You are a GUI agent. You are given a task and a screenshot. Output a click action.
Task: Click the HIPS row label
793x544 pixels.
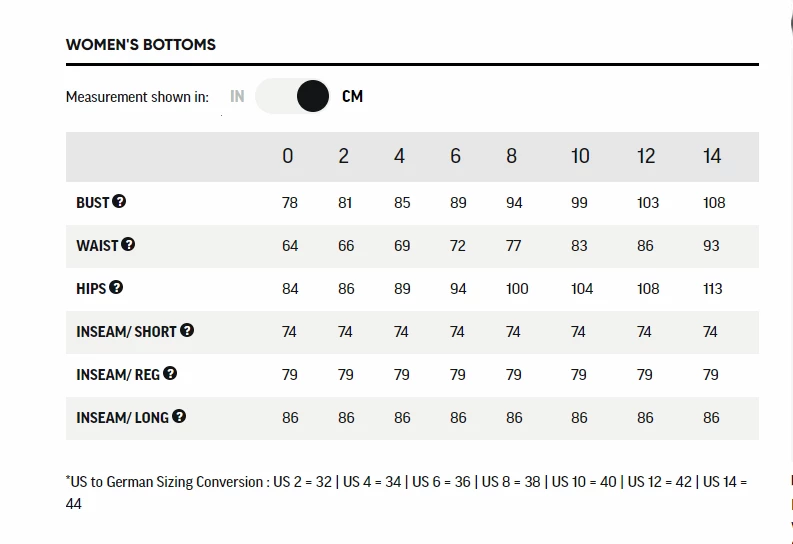91,288
